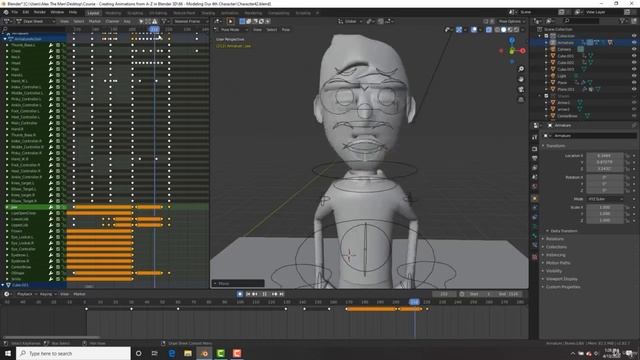This screenshot has height=360, width=640.
Task: Click the red X axis on navigation gizmo
Action: pos(523,51)
